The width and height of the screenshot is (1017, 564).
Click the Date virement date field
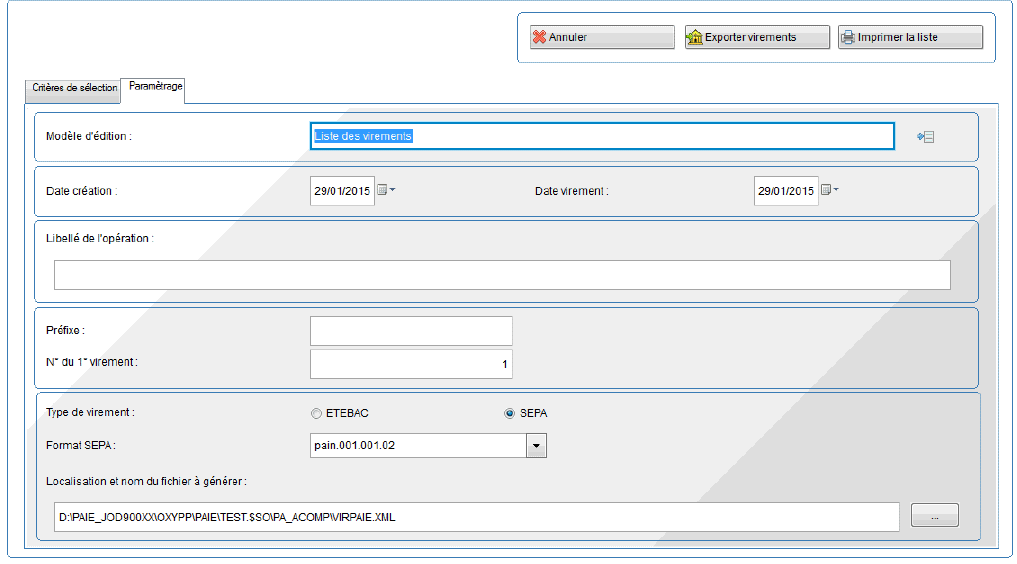[785, 191]
